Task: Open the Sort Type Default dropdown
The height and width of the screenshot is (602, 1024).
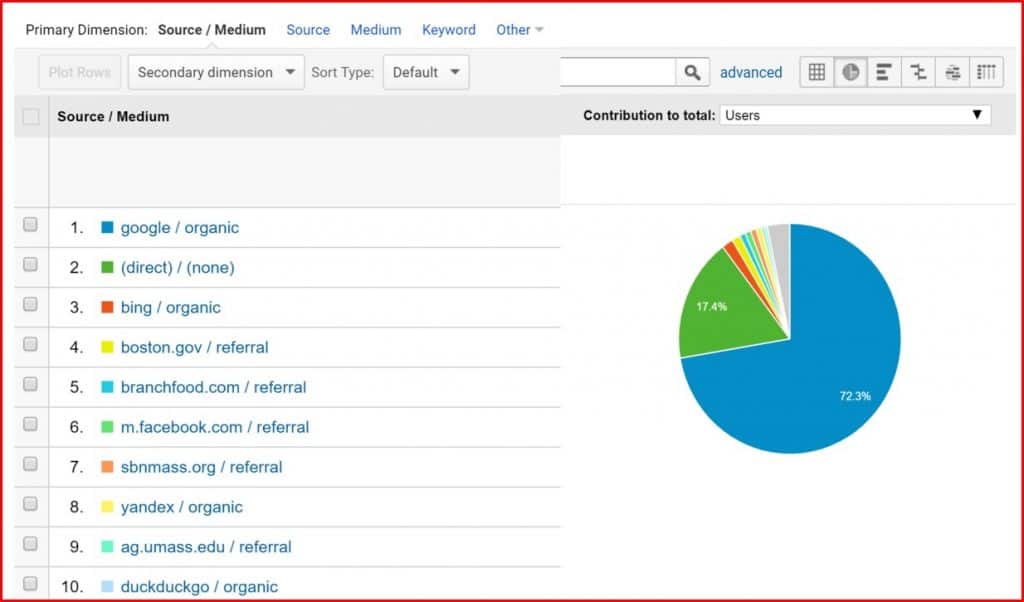Action: 427,72
